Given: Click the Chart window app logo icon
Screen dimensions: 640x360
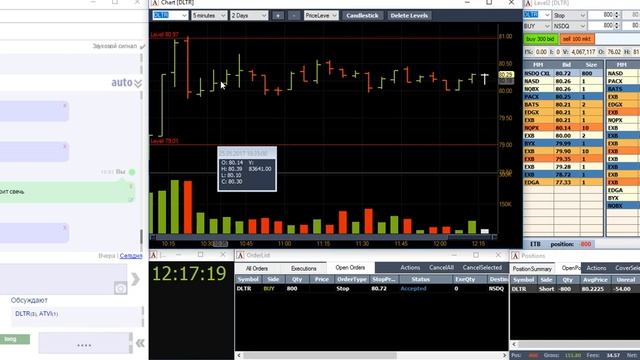Looking at the screenshot, I should pos(155,3).
